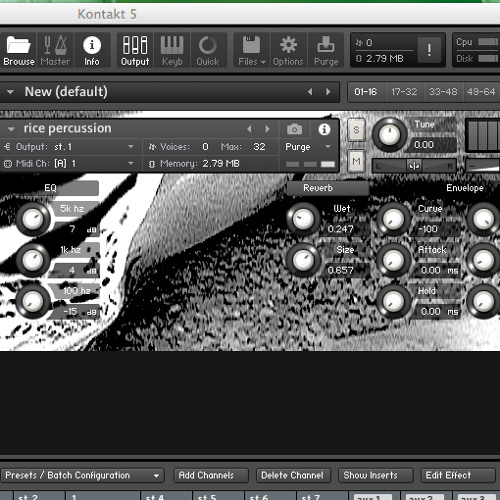Toggle the Info pane

pos(92,50)
